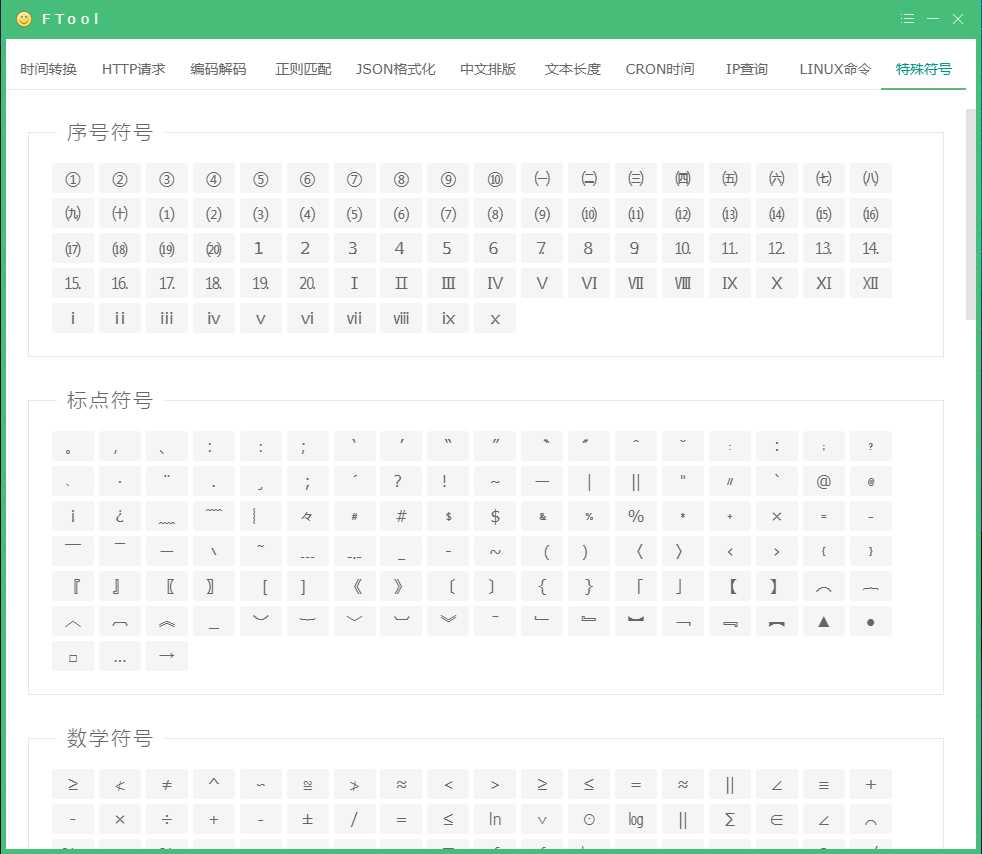The height and width of the screenshot is (854, 982).
Task: Pick the not-equal ≠ math symbol
Action: tap(167, 784)
